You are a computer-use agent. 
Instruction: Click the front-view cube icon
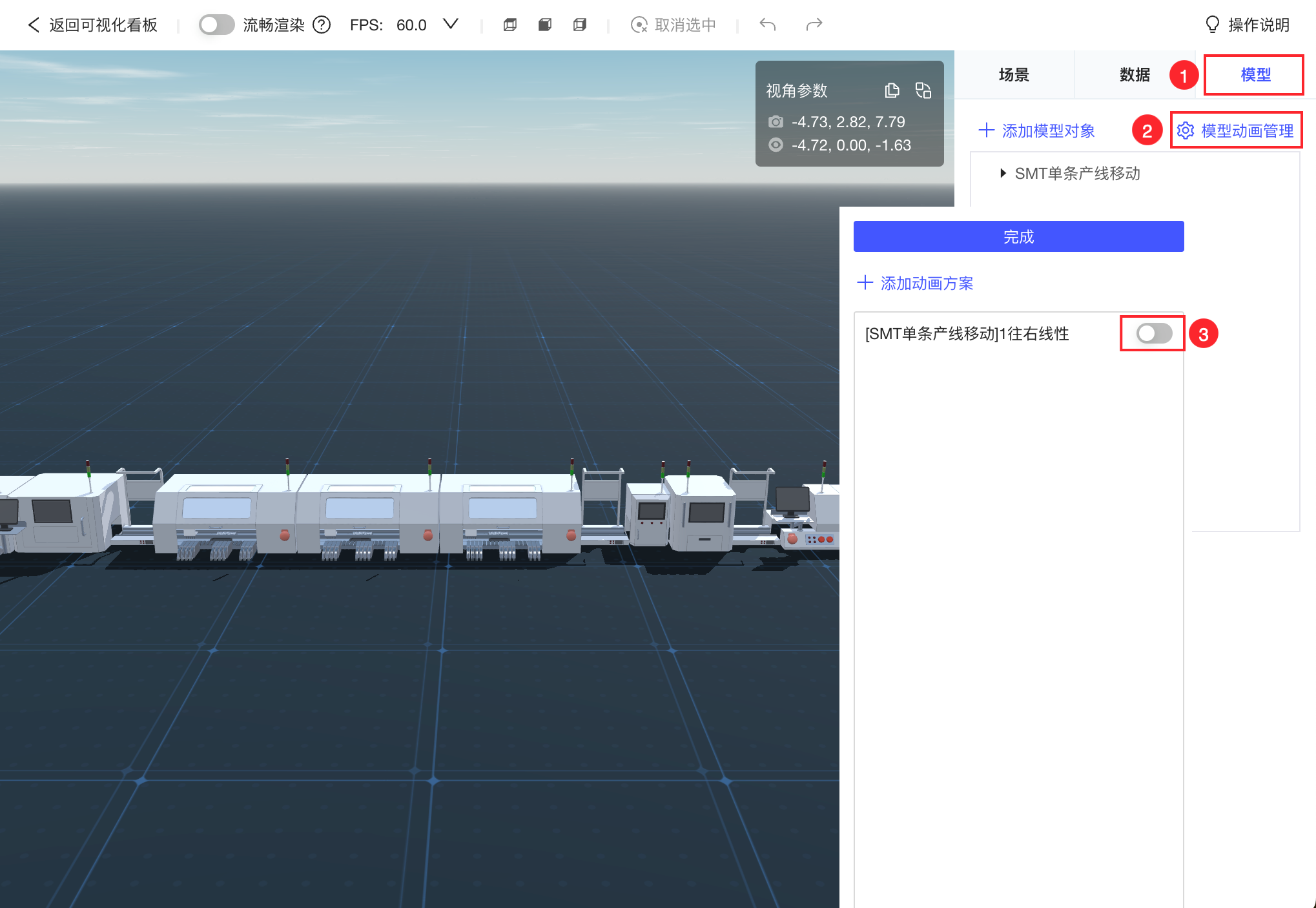[545, 25]
